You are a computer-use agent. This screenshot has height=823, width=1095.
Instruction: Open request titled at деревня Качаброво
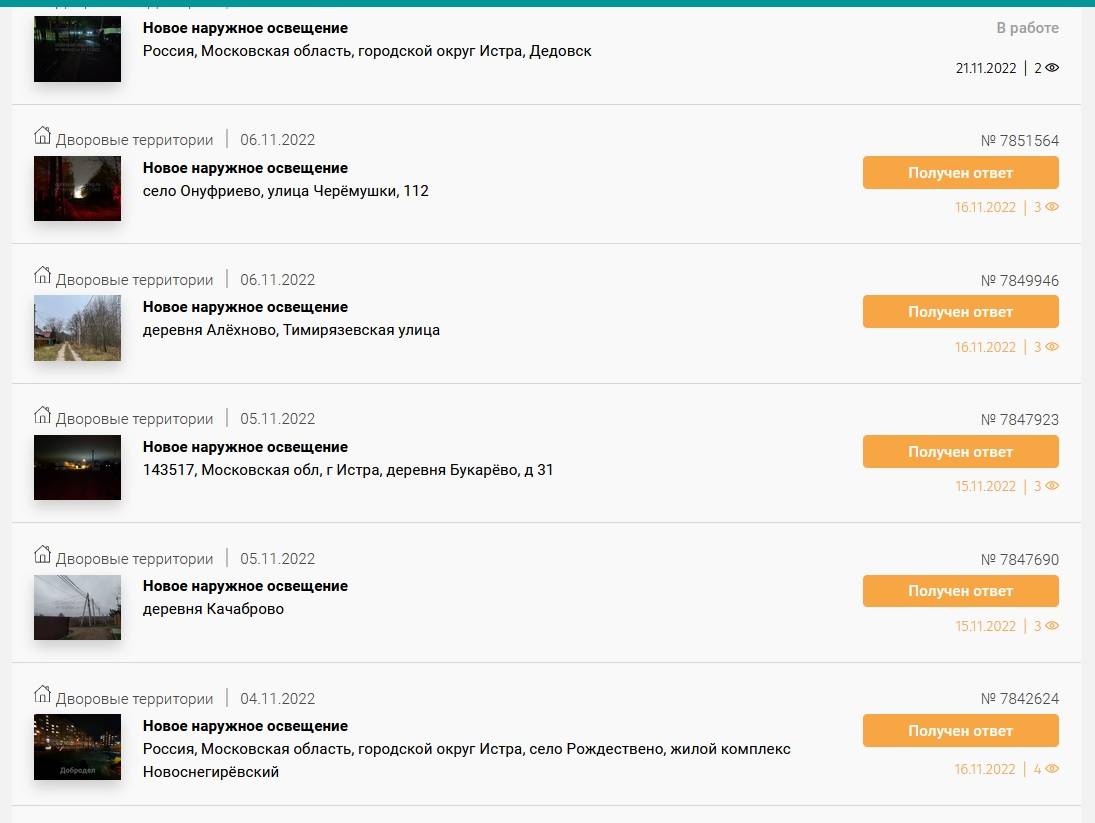coord(245,586)
